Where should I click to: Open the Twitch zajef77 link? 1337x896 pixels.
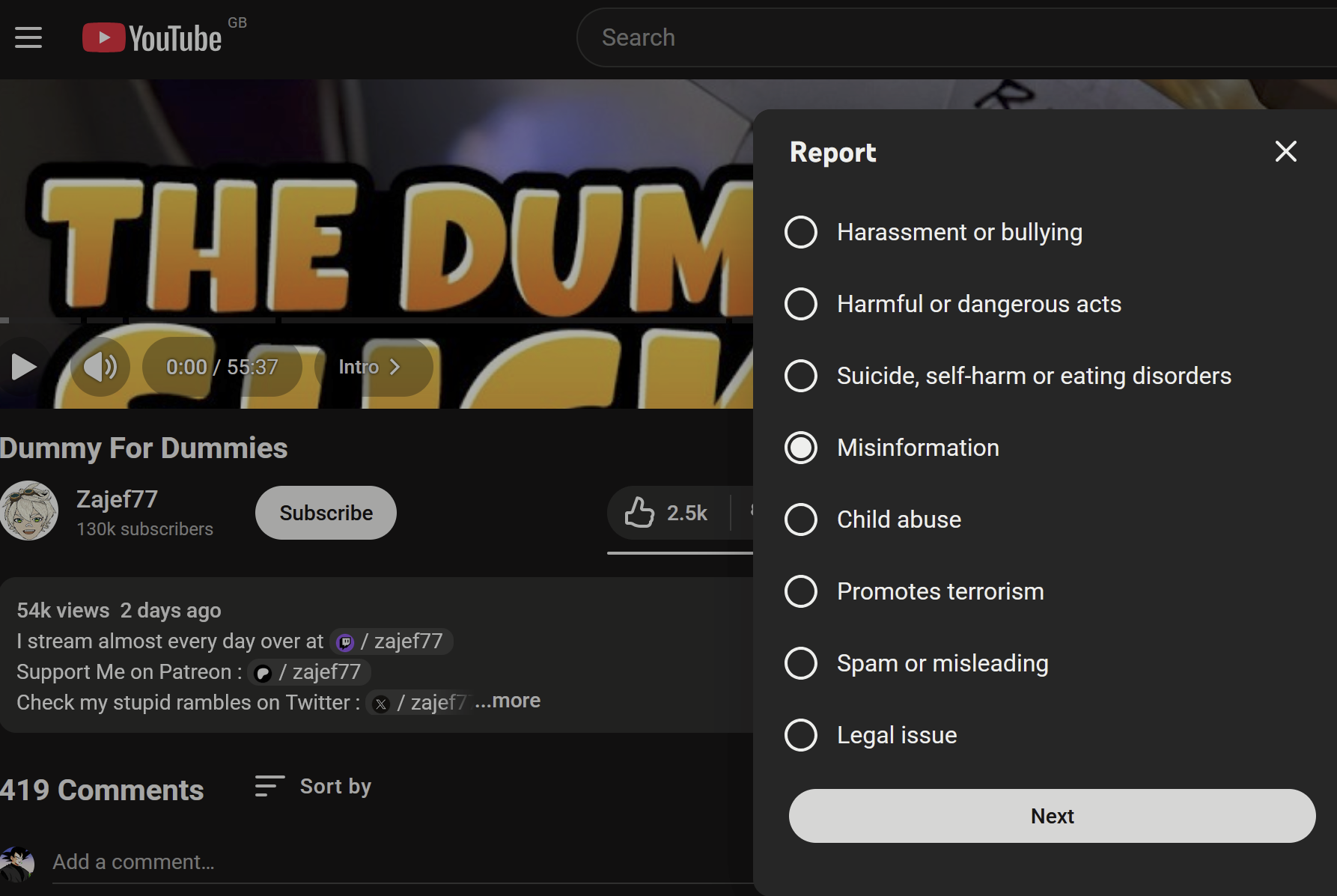pyautogui.click(x=392, y=641)
